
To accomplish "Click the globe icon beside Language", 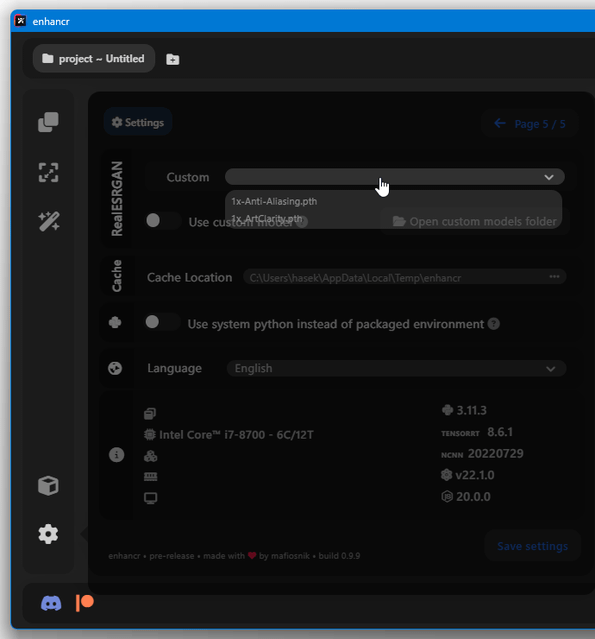I will pyautogui.click(x=115, y=368).
